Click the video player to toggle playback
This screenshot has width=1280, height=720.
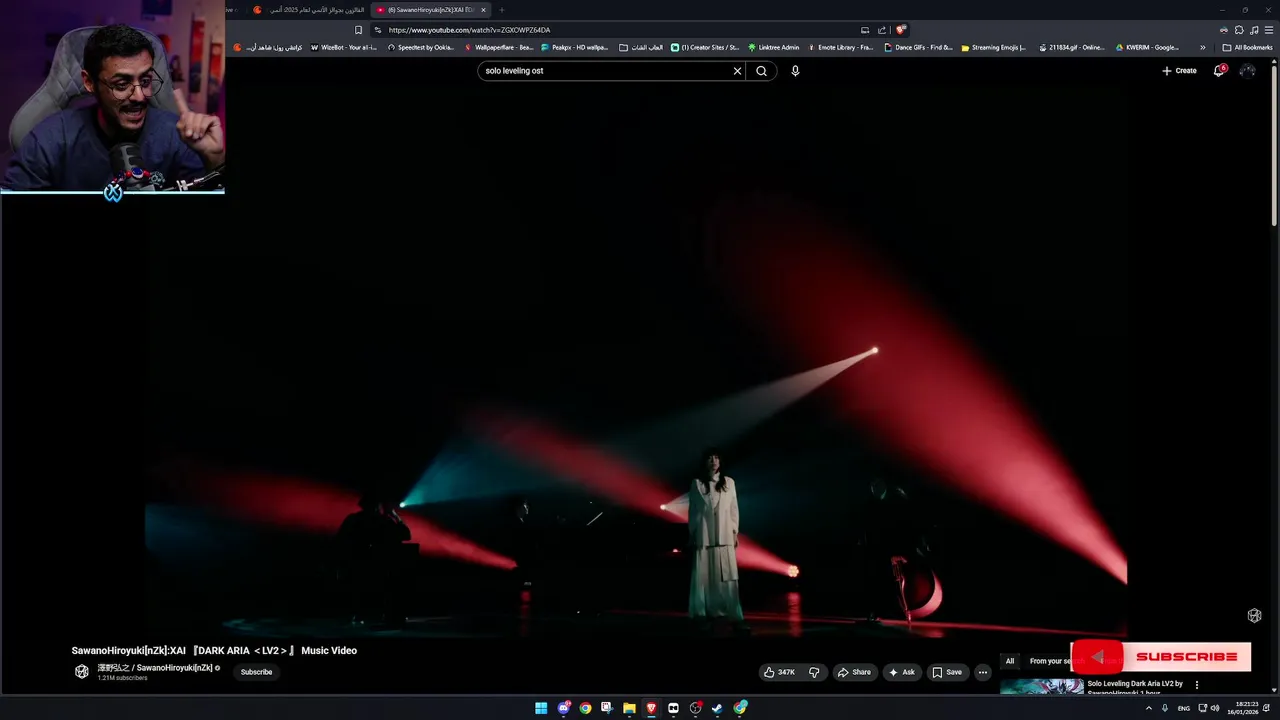(x=636, y=360)
